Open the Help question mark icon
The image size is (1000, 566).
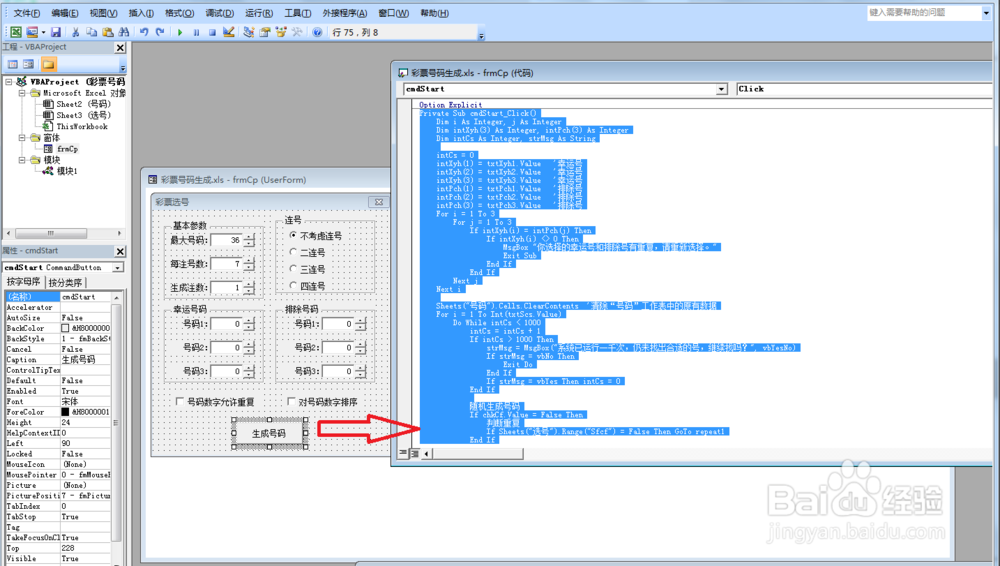pyautogui.click(x=317, y=32)
